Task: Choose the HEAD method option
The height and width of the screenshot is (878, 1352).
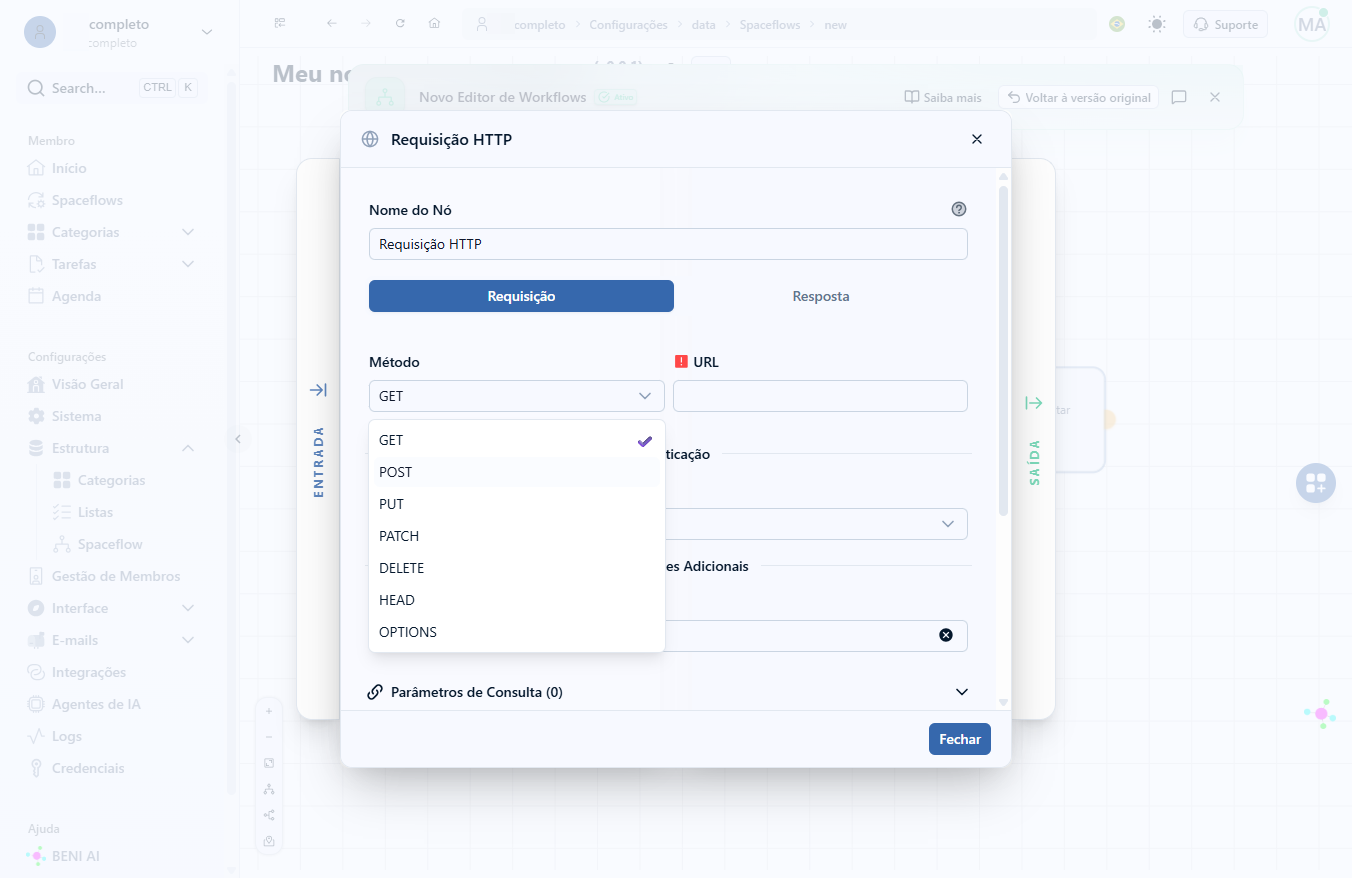Action: pos(516,600)
